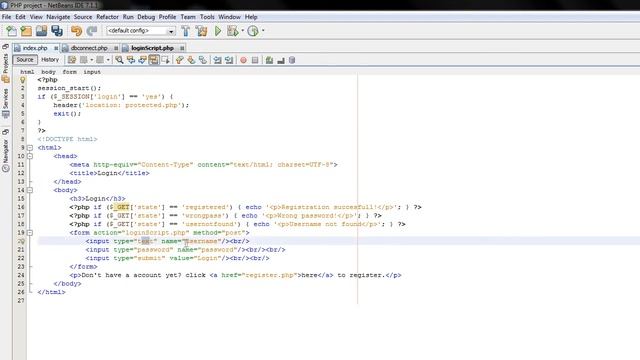Open the Window menu
Screen dimensions: 640x360
229,17
